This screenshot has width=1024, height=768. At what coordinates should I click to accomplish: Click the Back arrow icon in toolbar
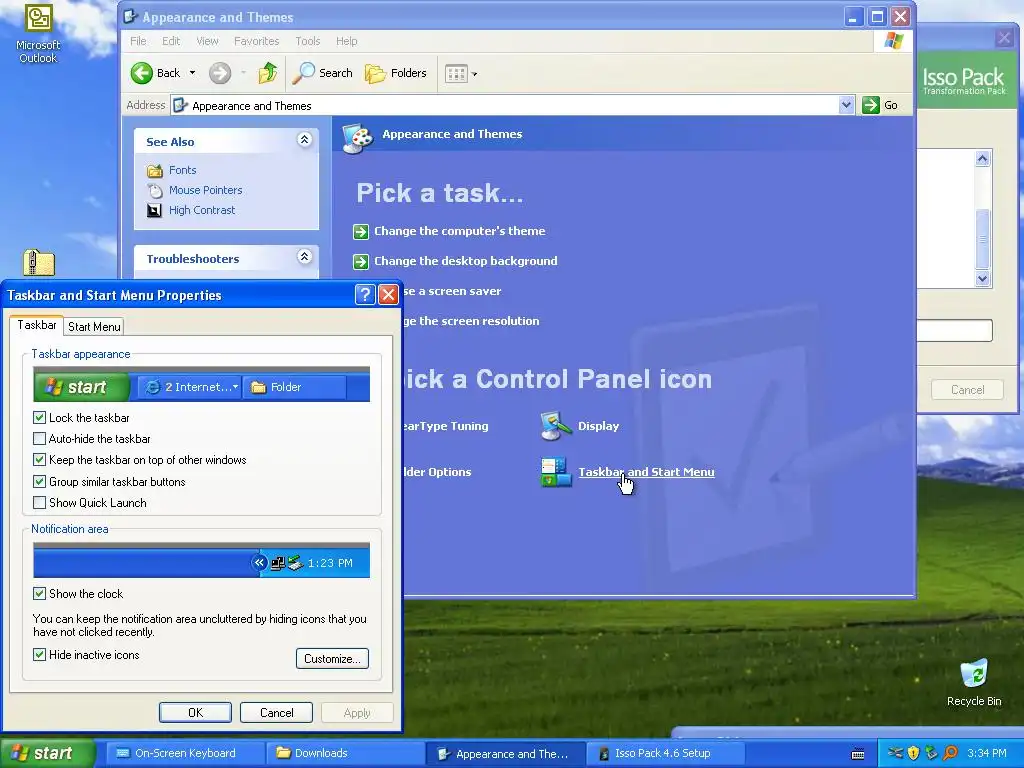point(141,73)
